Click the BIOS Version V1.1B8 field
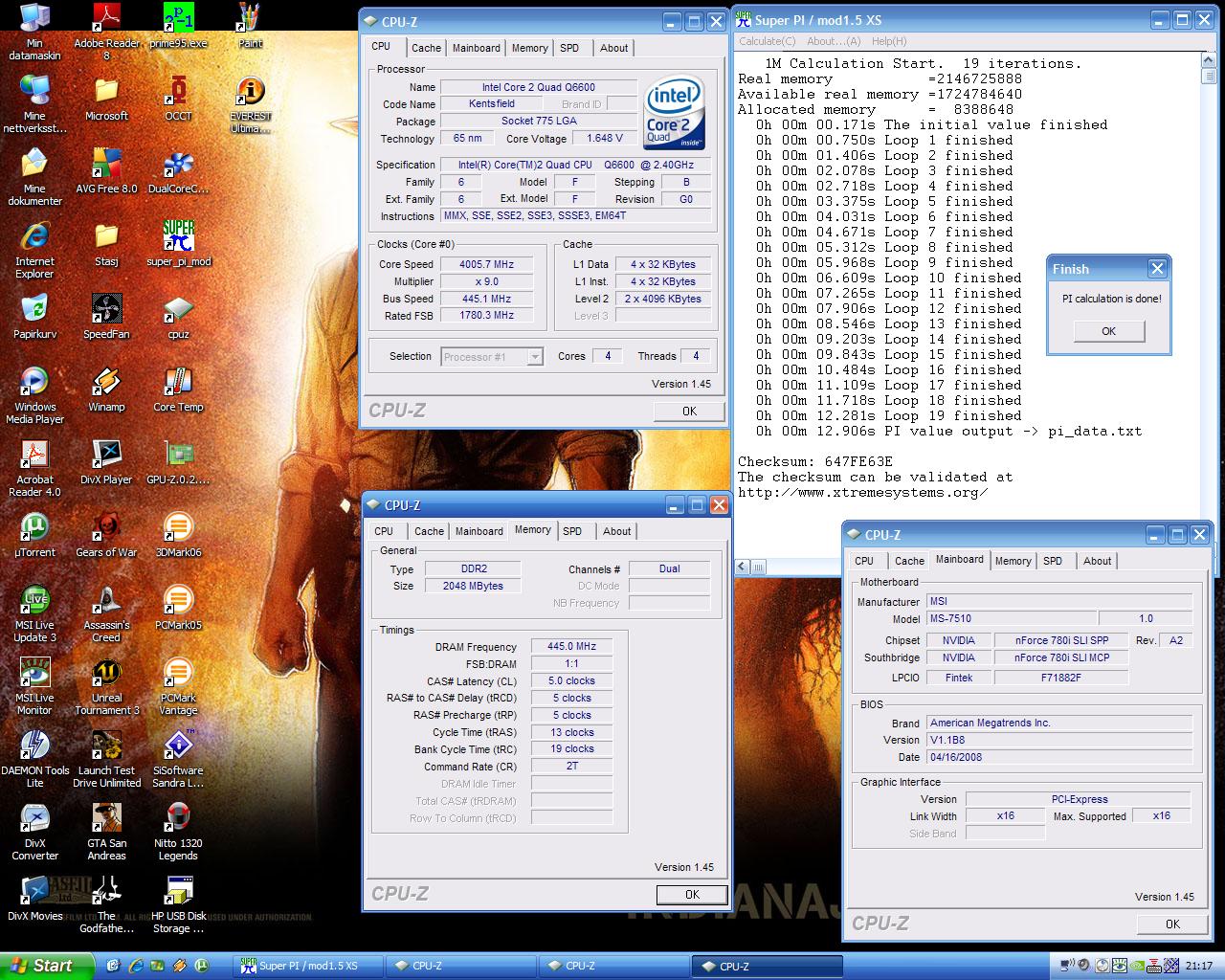This screenshot has height=980, width=1225. coord(1059,740)
